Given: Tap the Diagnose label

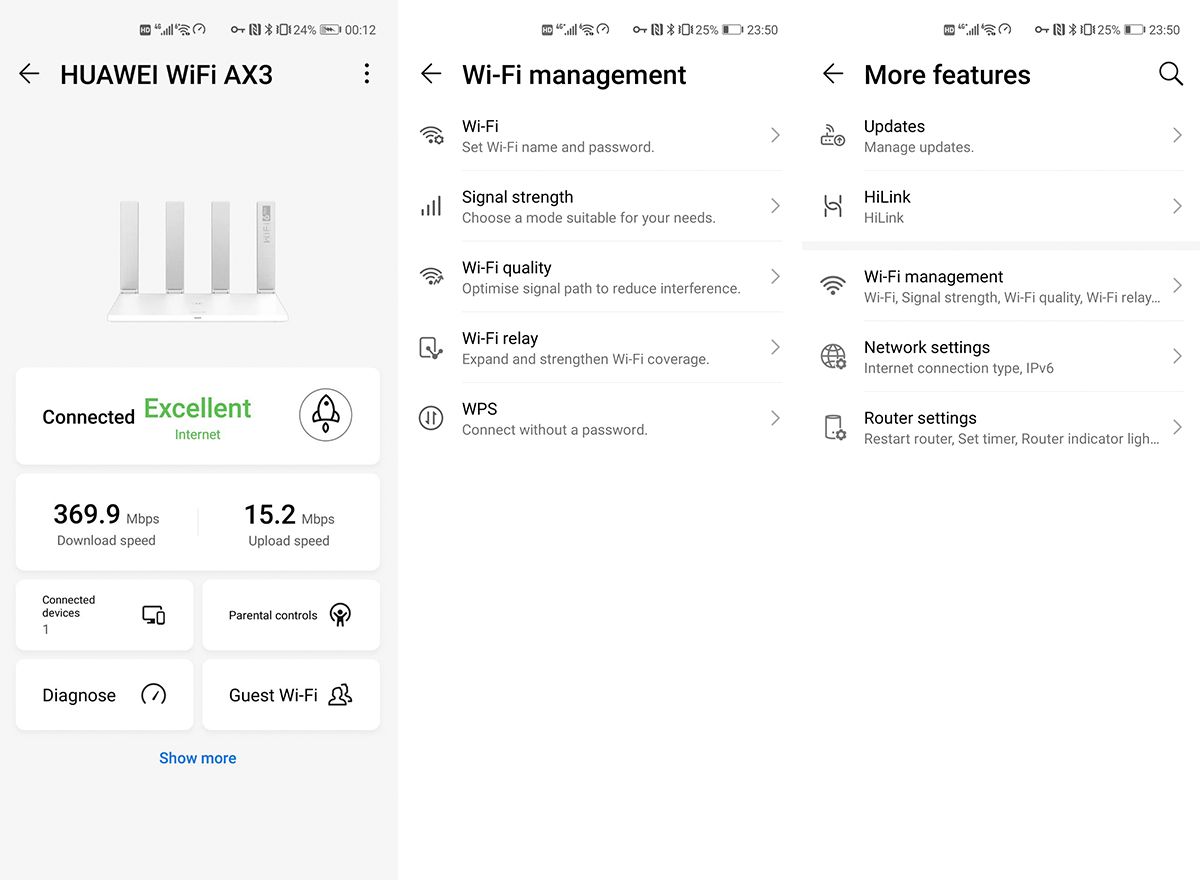Looking at the screenshot, I should click(79, 695).
